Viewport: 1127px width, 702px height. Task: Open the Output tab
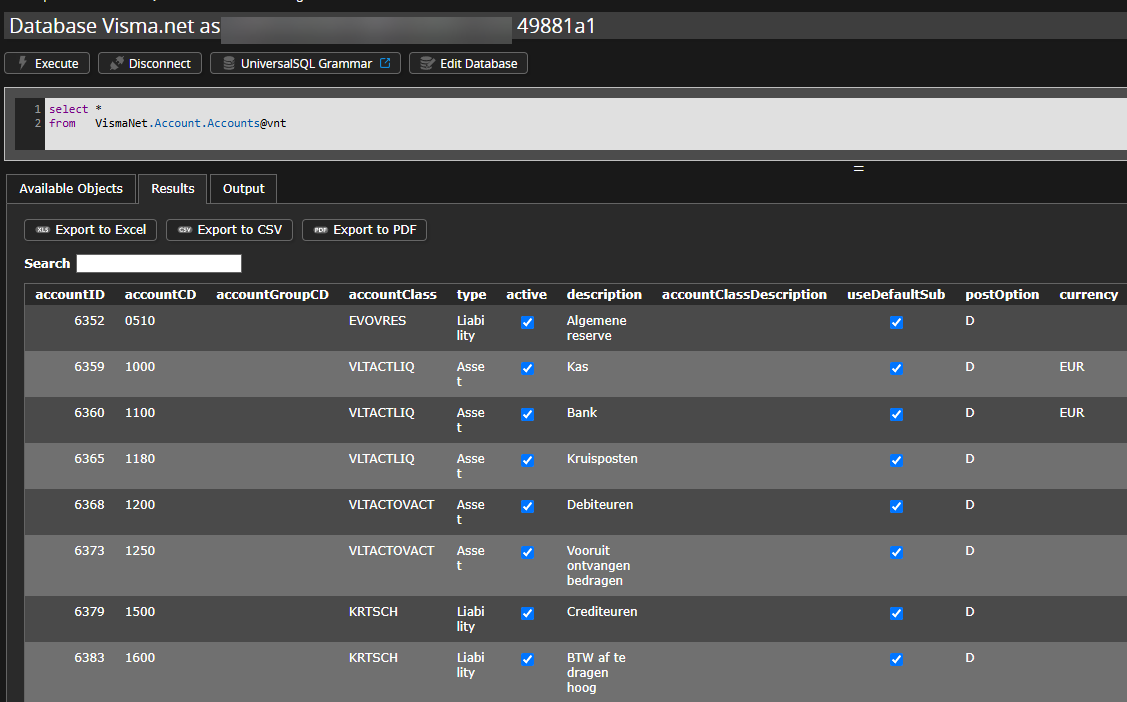244,189
